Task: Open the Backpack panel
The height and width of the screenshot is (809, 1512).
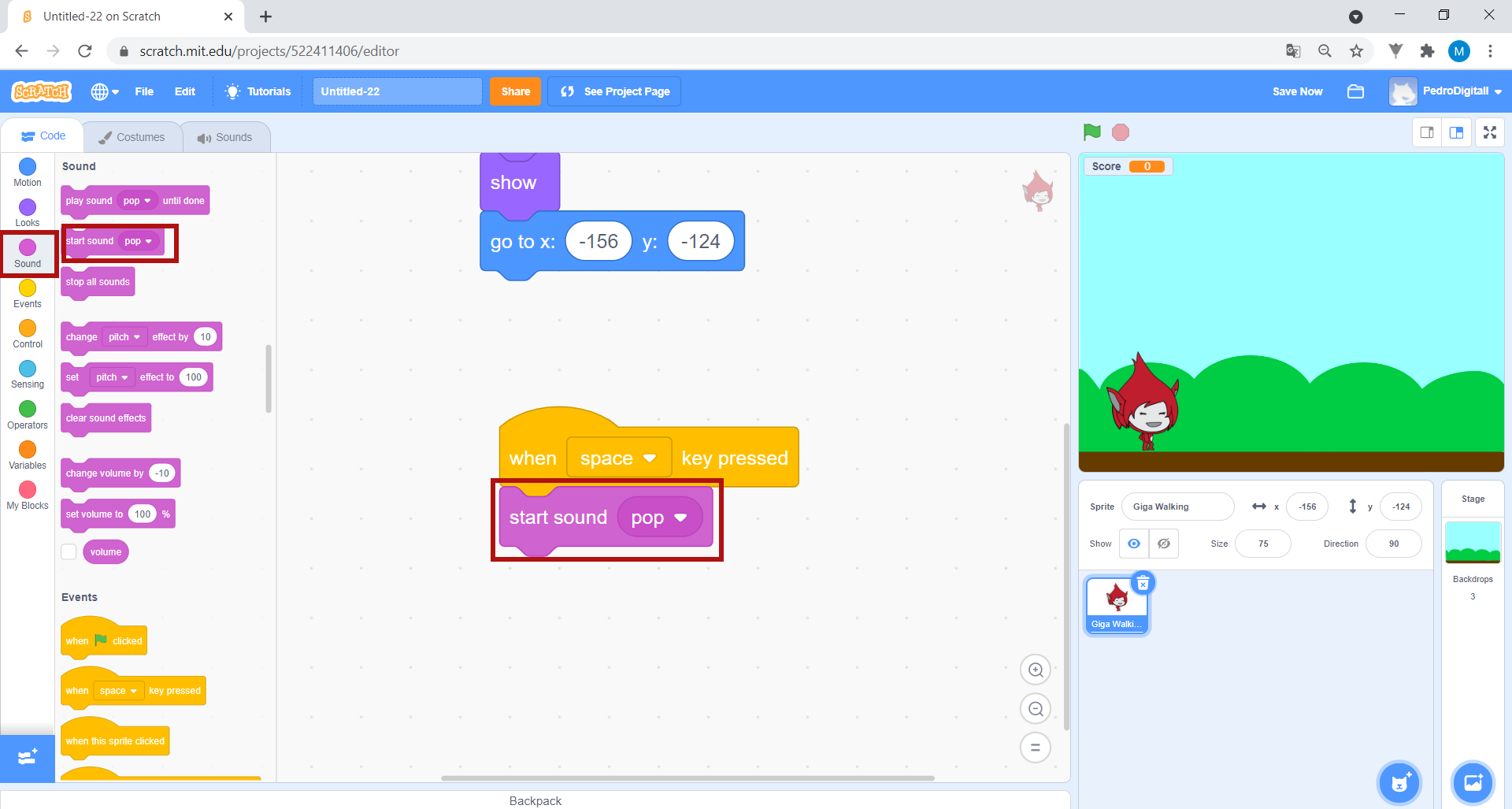Action: (x=535, y=800)
